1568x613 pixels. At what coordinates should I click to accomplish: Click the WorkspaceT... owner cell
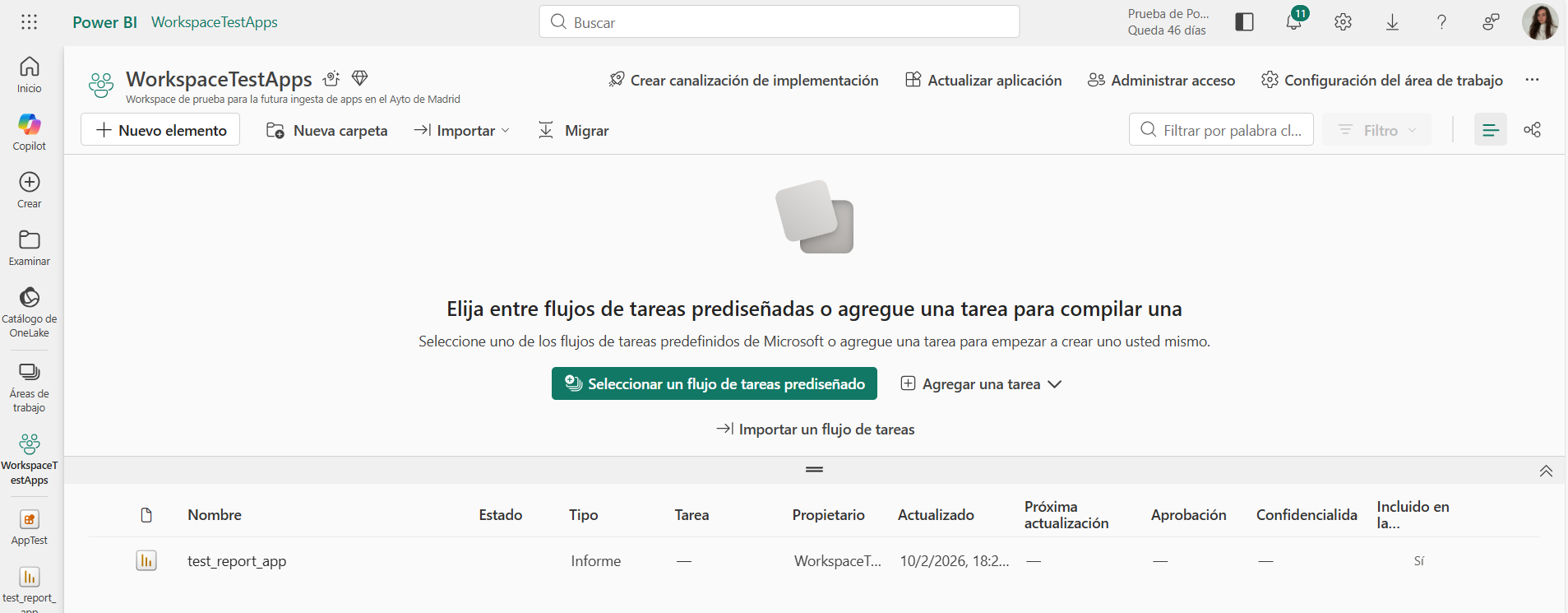pyautogui.click(x=837, y=561)
